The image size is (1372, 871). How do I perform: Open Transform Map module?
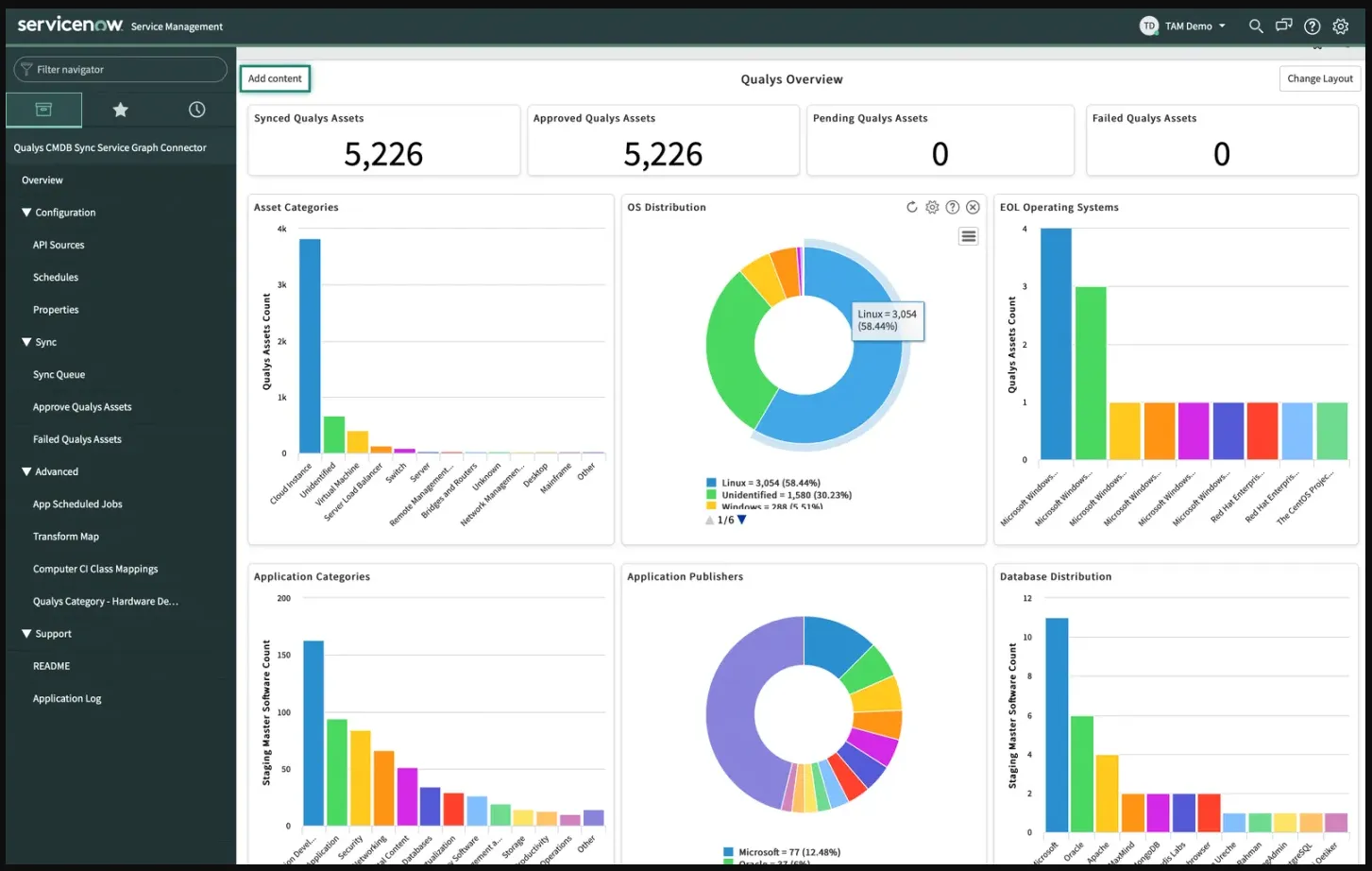[x=66, y=537]
